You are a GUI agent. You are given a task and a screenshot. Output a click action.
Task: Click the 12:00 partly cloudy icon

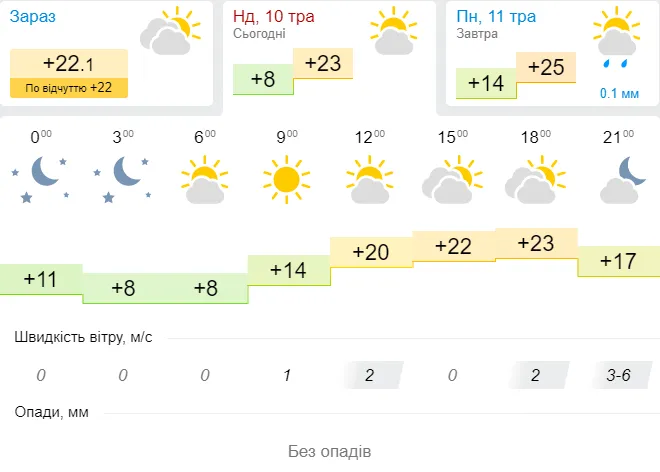[x=369, y=179]
